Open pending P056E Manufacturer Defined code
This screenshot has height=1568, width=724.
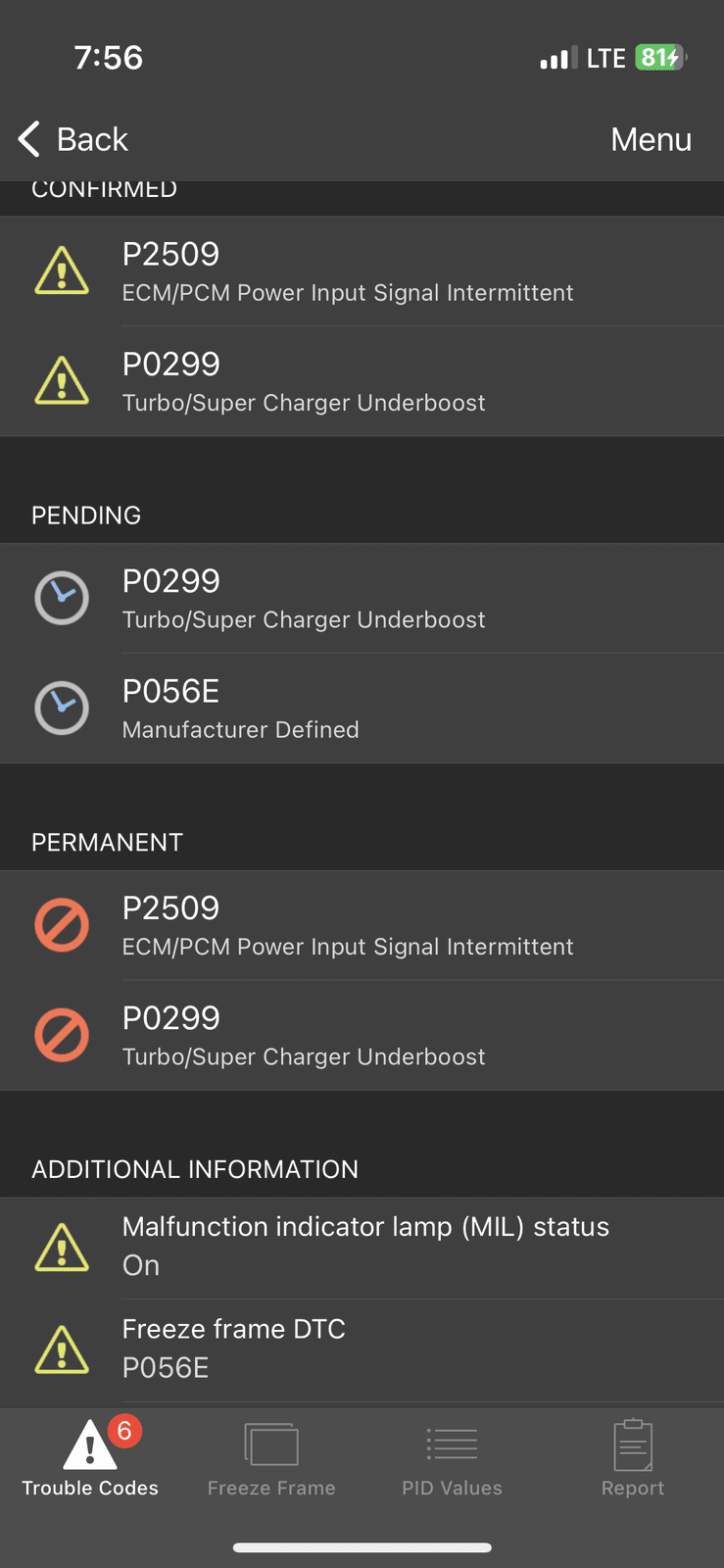[x=362, y=709]
